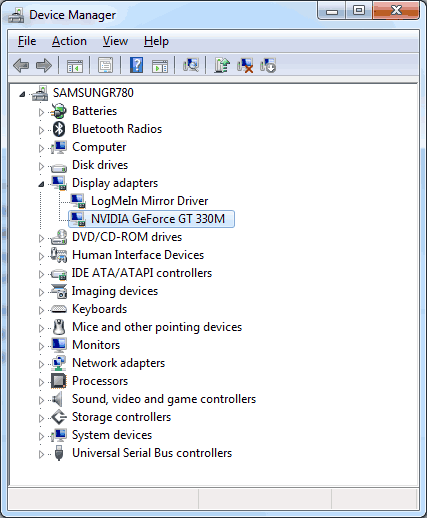Viewport: 427px width, 518px height.
Task: Click Scan for hardware changes icon
Action: pyautogui.click(x=191, y=65)
